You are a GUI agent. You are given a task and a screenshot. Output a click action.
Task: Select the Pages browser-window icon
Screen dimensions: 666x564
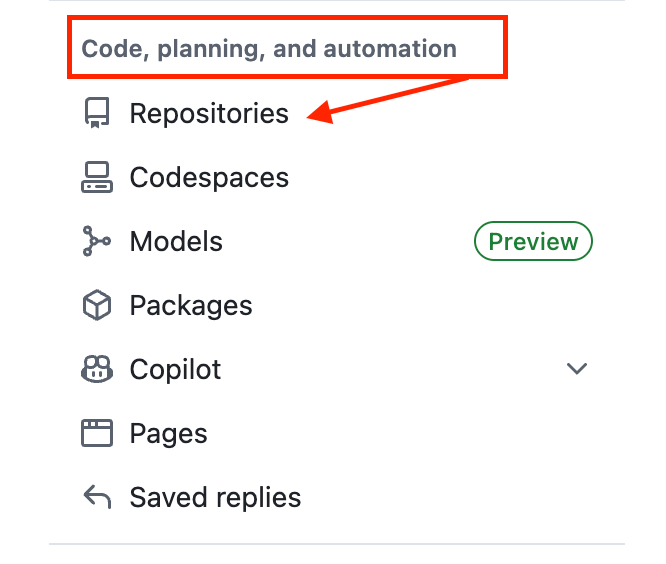(x=96, y=434)
